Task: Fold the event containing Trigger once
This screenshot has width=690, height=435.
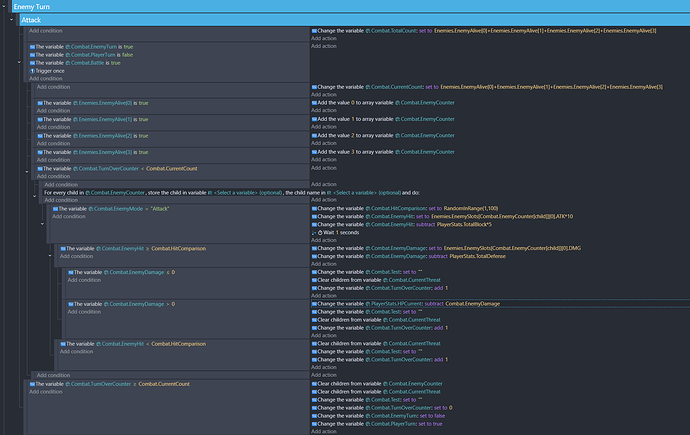Action: point(18,60)
